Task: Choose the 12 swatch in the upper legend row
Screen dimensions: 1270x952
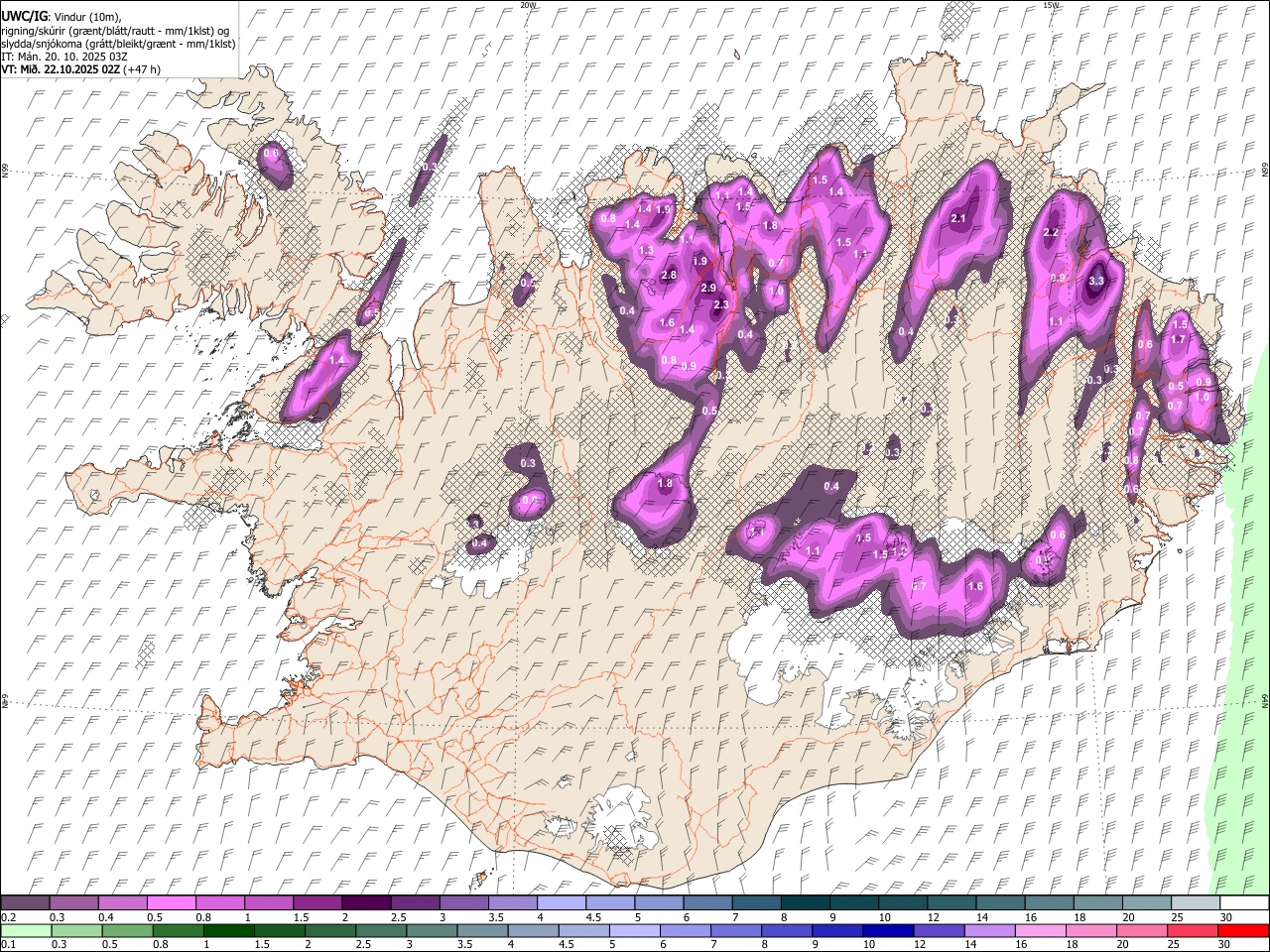Action: pos(952,903)
